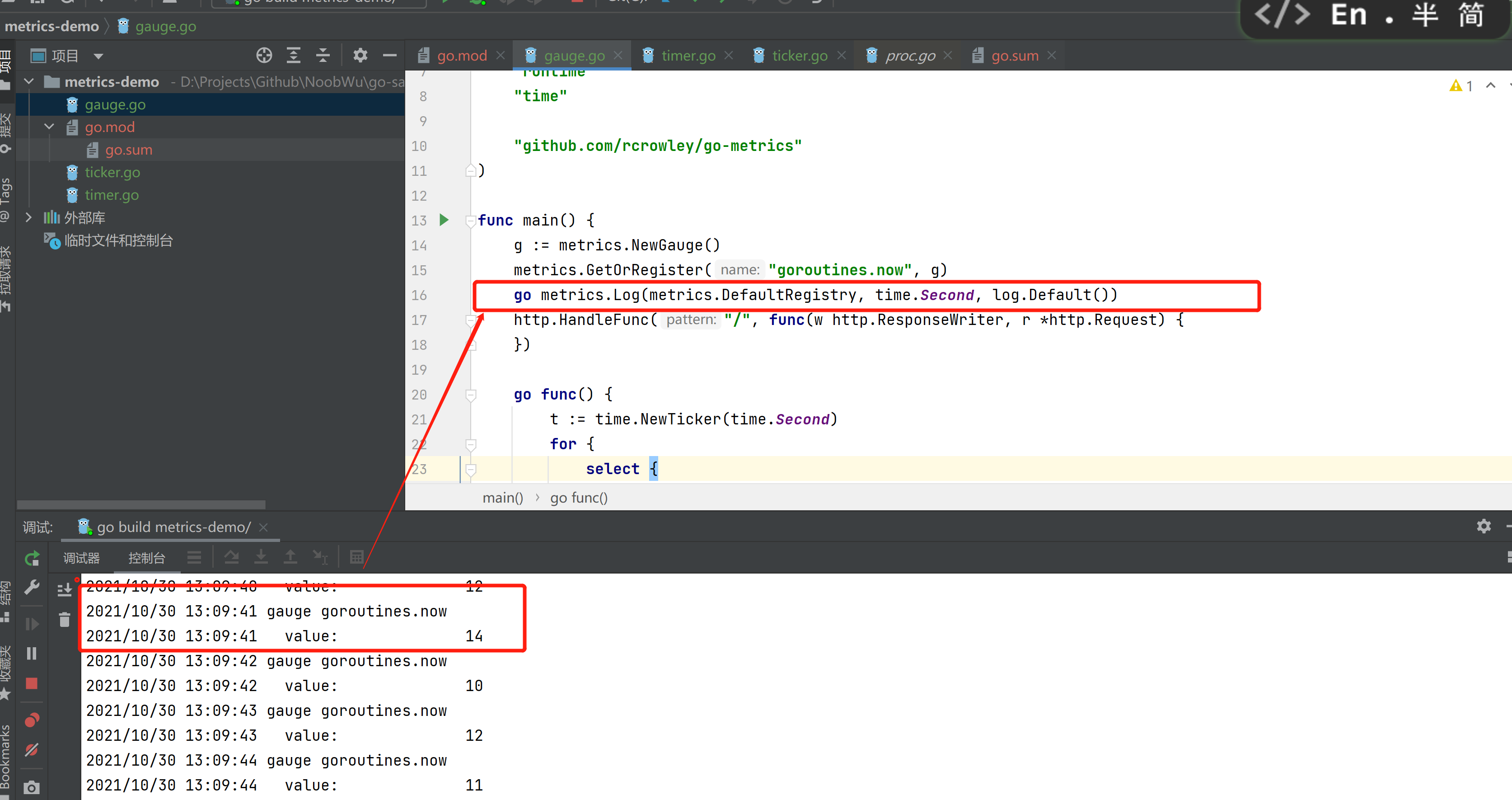Click the wrench debugger settings icon
Image resolution: width=1512 pixels, height=800 pixels.
[32, 587]
